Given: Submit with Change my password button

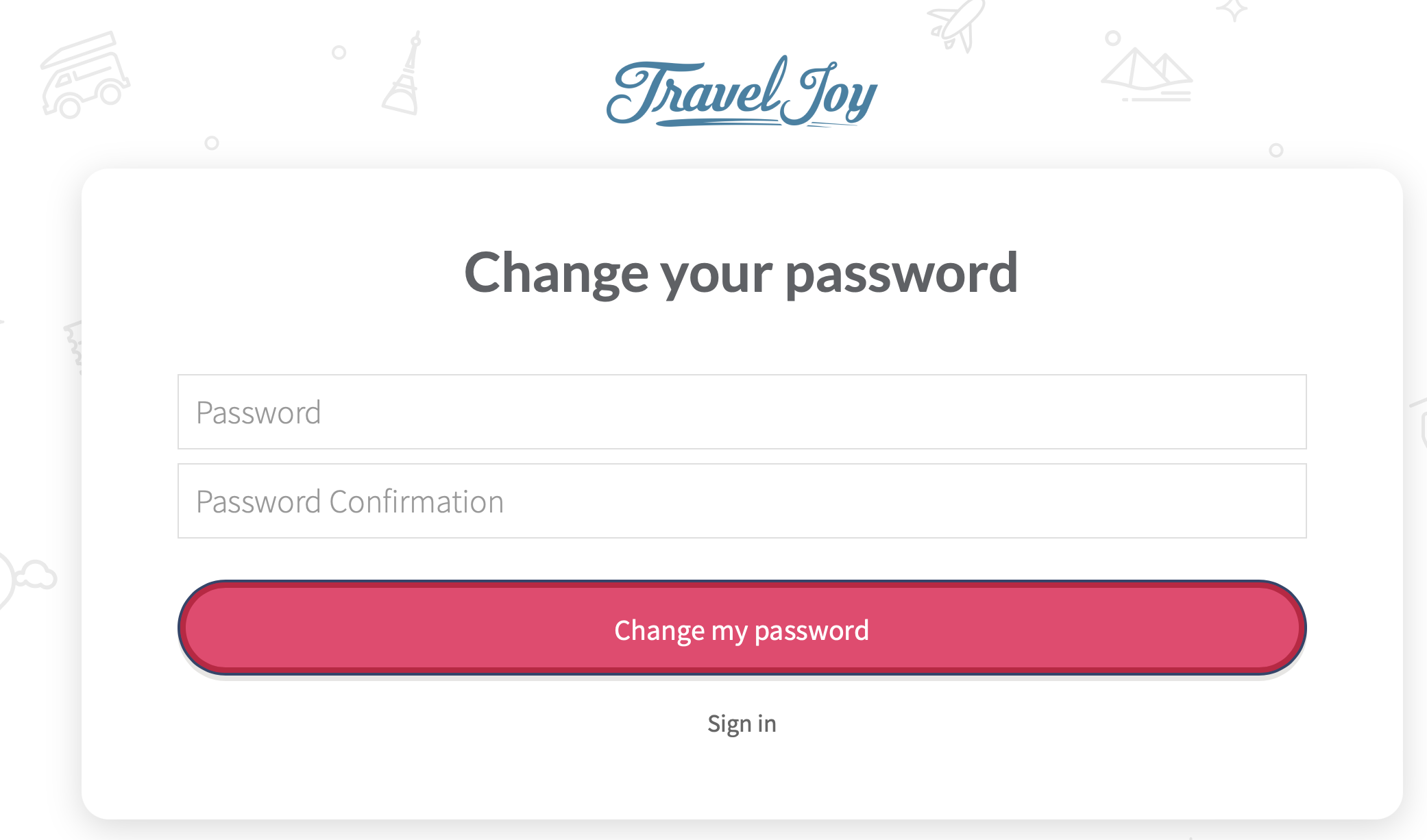Looking at the screenshot, I should pos(742,628).
